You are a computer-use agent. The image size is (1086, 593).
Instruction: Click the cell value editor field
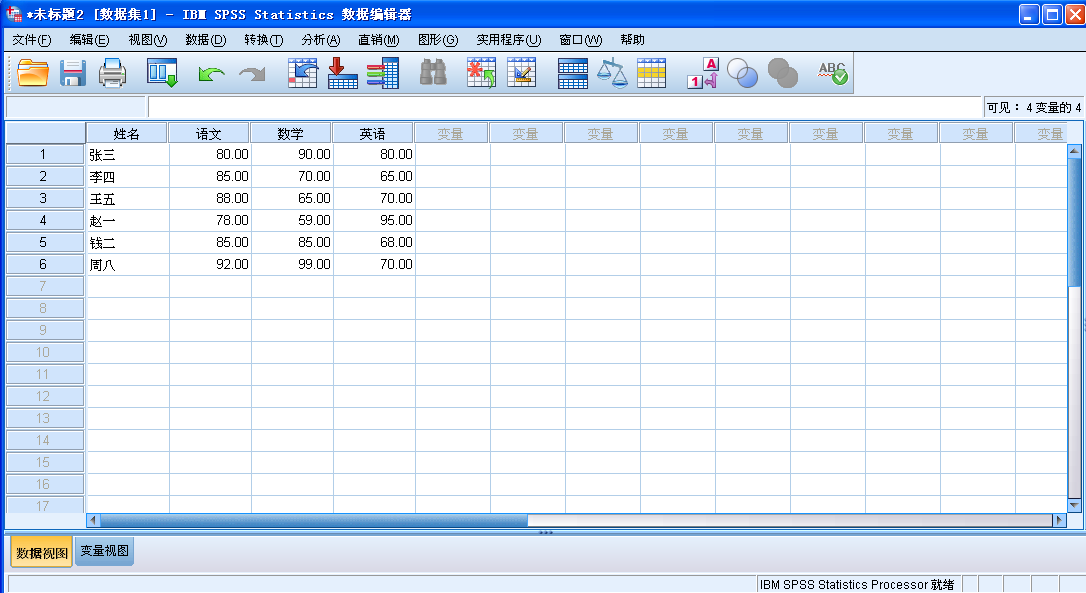point(564,107)
